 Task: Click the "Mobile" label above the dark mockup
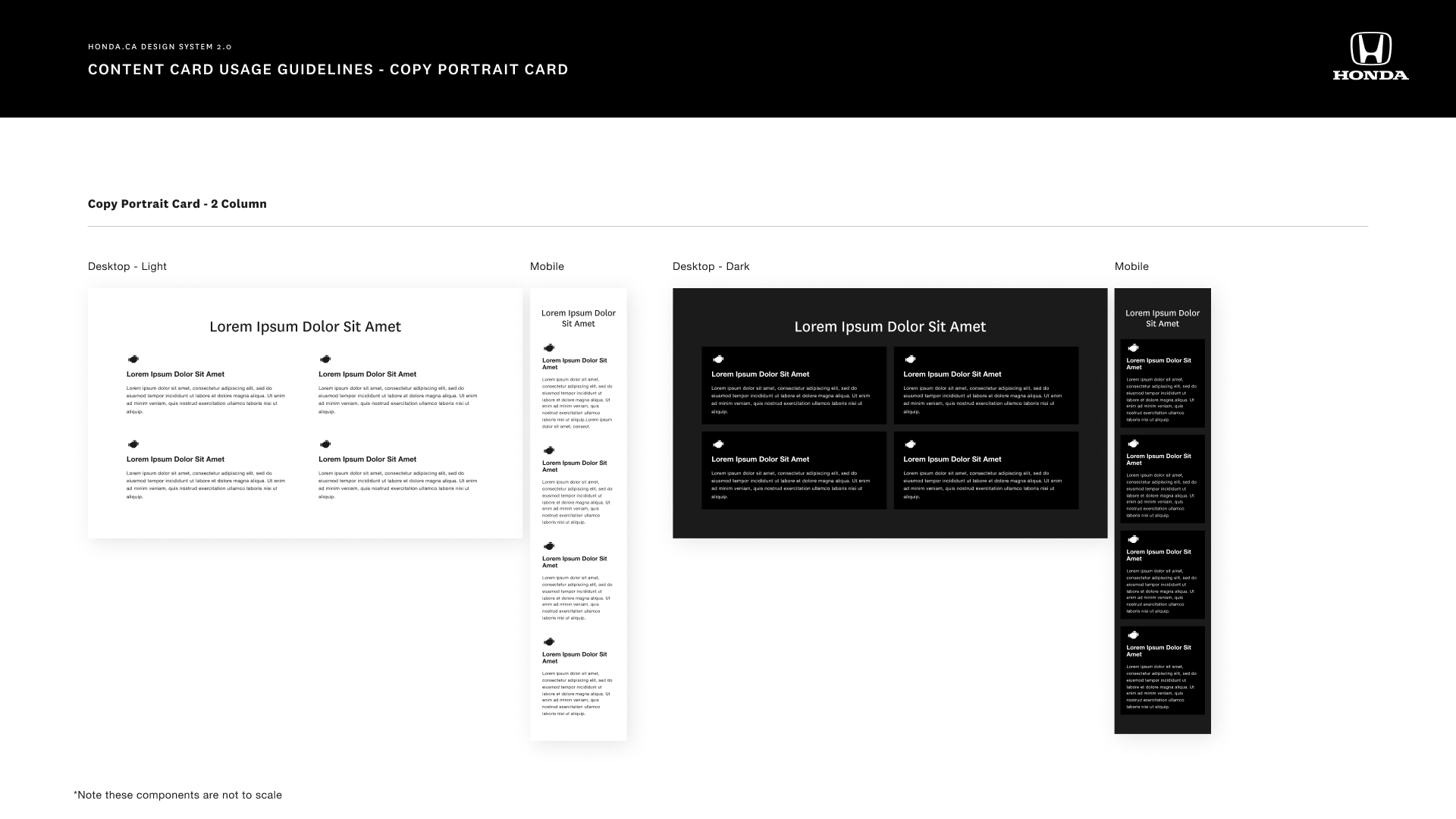(x=1131, y=266)
